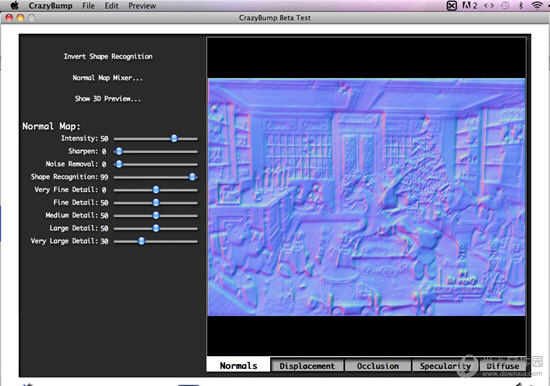
Task: Open the Bluetooth status menu
Action: coord(521,5)
